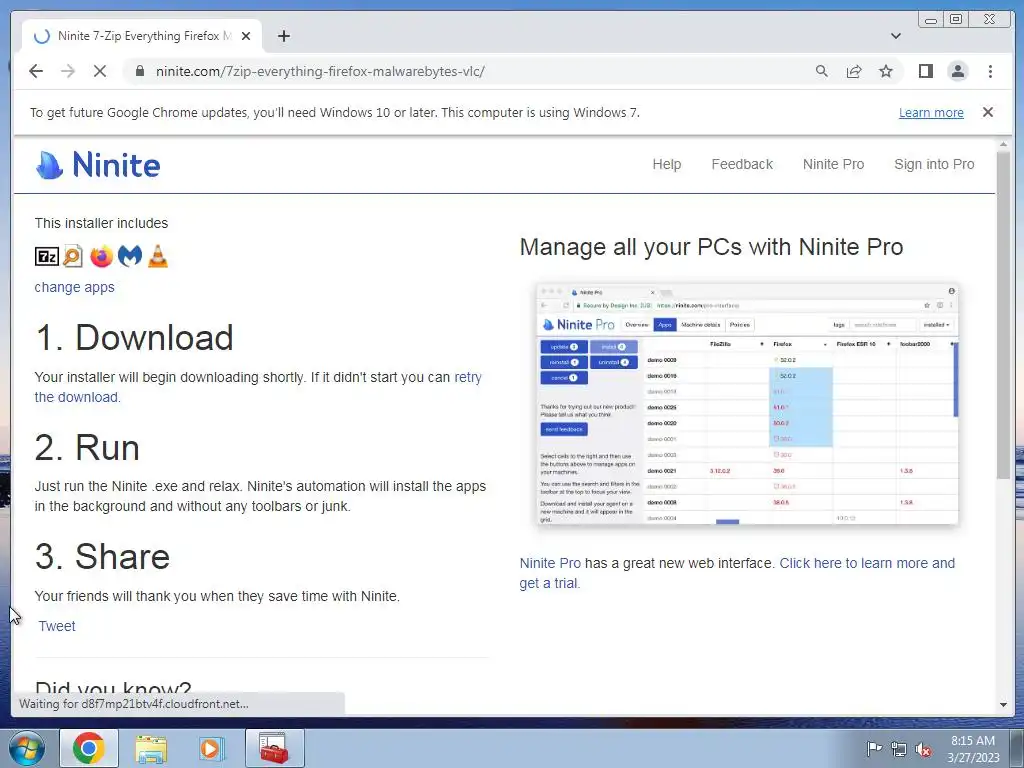Click the Malwarebytes app icon
Viewport: 1024px width, 768px height.
click(x=130, y=256)
